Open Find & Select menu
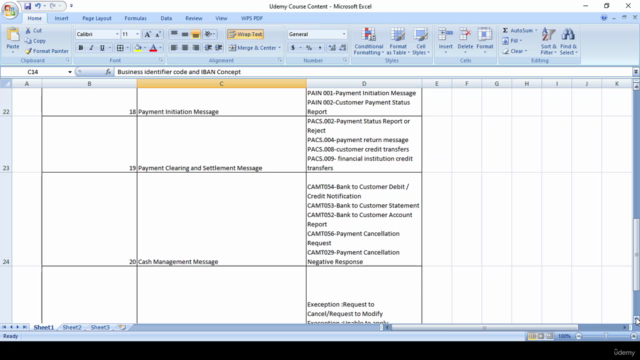This screenshot has height=360, width=640. pyautogui.click(x=568, y=41)
